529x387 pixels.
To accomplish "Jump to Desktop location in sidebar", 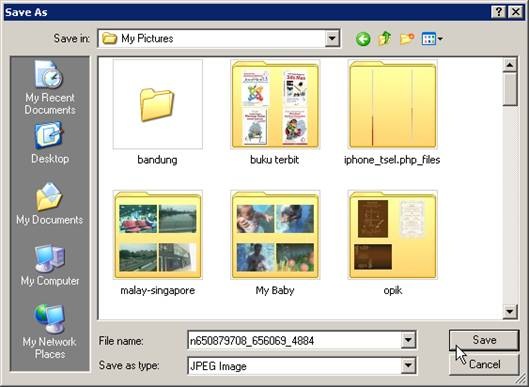I will pyautogui.click(x=50, y=143).
